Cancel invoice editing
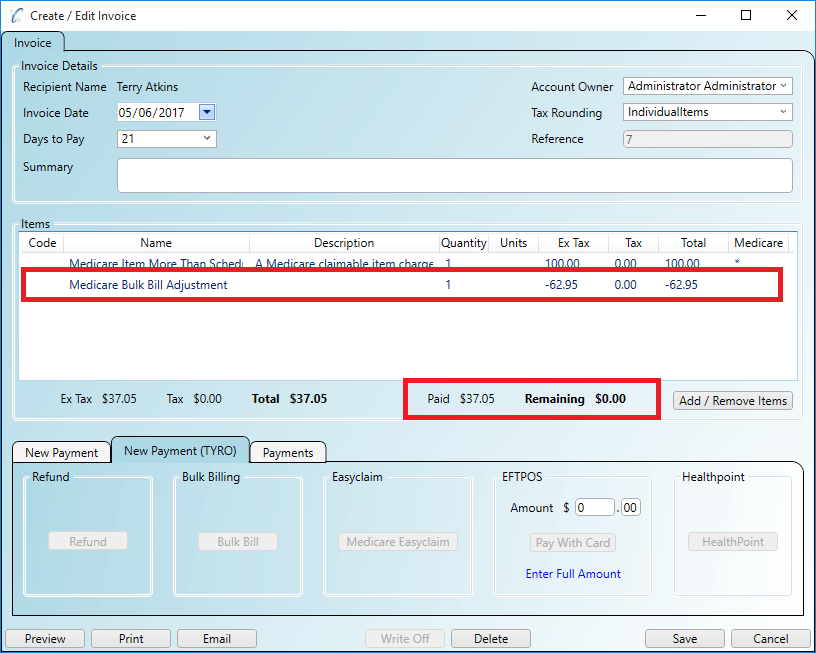Image resolution: width=816 pixels, height=653 pixels. tap(770, 638)
